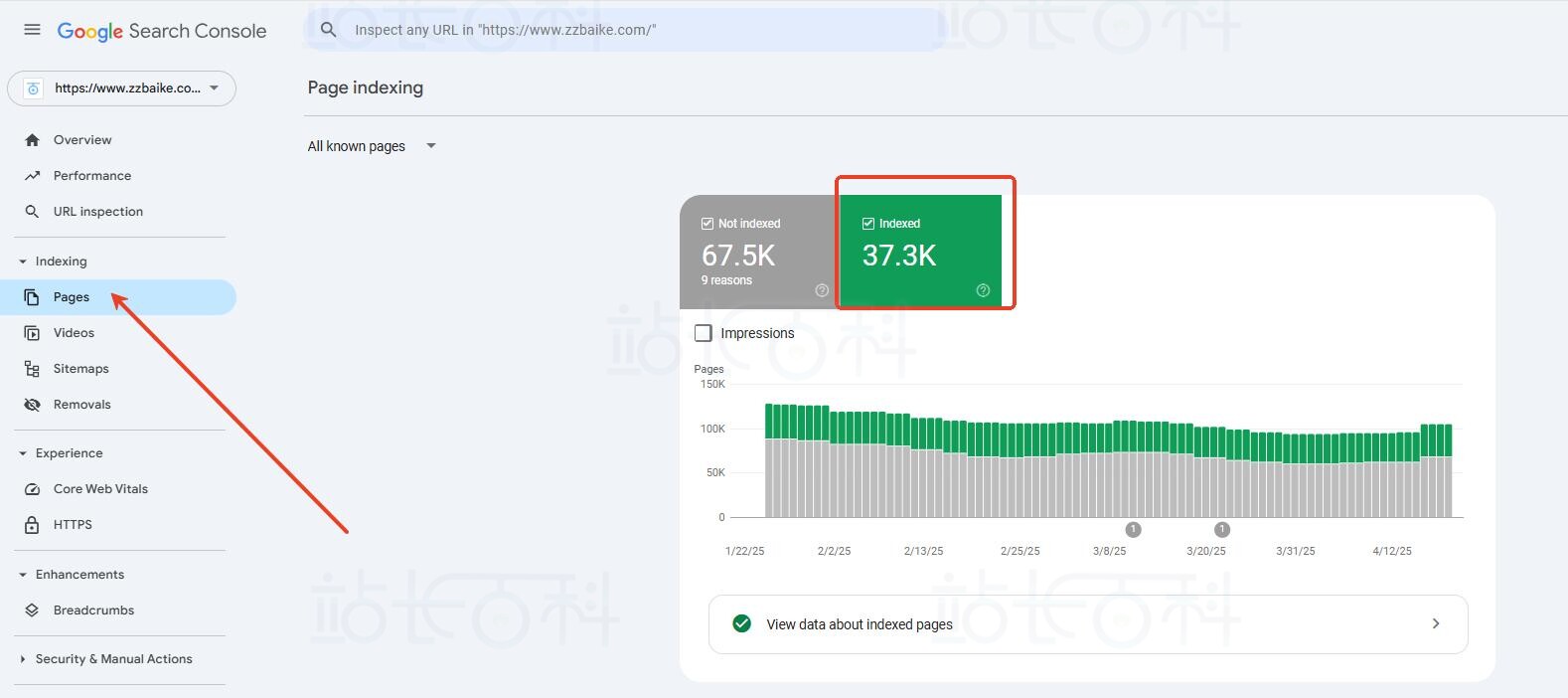1568x698 pixels.
Task: Open the property selector dropdown
Action: pyautogui.click(x=121, y=88)
